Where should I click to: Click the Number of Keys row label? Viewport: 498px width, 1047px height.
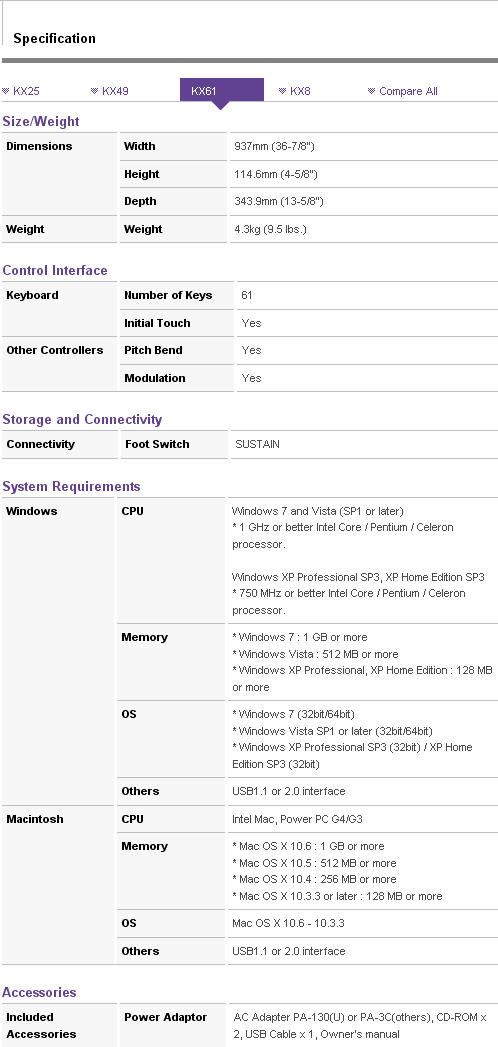coord(168,295)
